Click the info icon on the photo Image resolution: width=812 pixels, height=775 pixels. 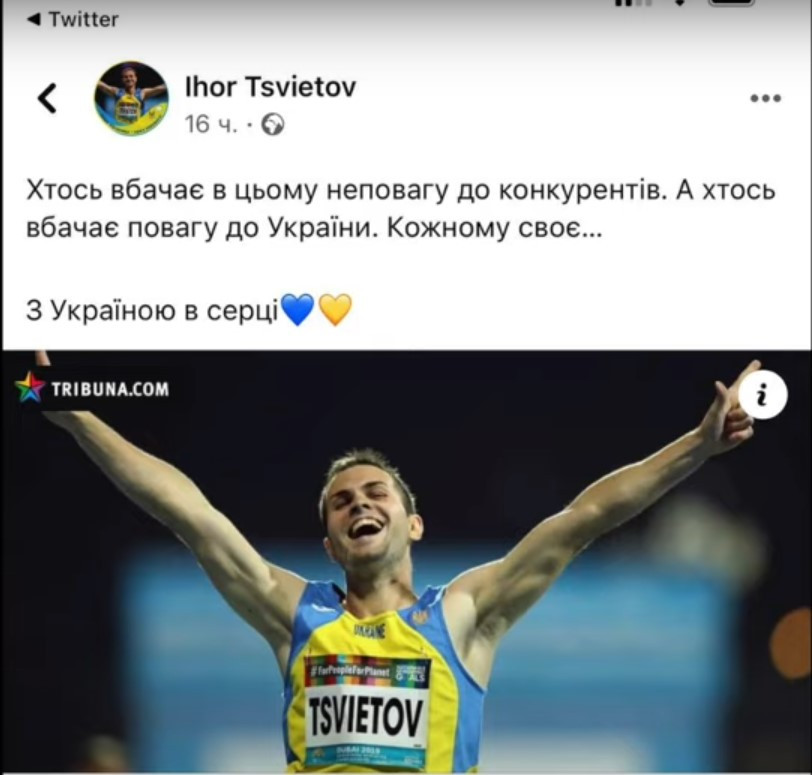click(762, 394)
